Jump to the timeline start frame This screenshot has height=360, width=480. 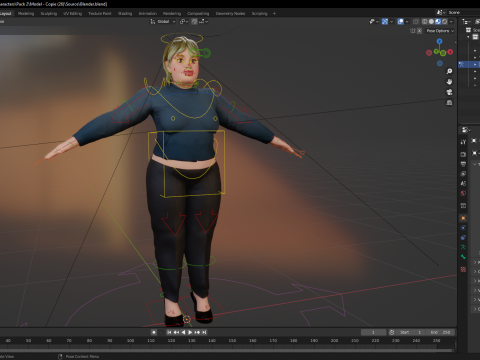(169, 332)
